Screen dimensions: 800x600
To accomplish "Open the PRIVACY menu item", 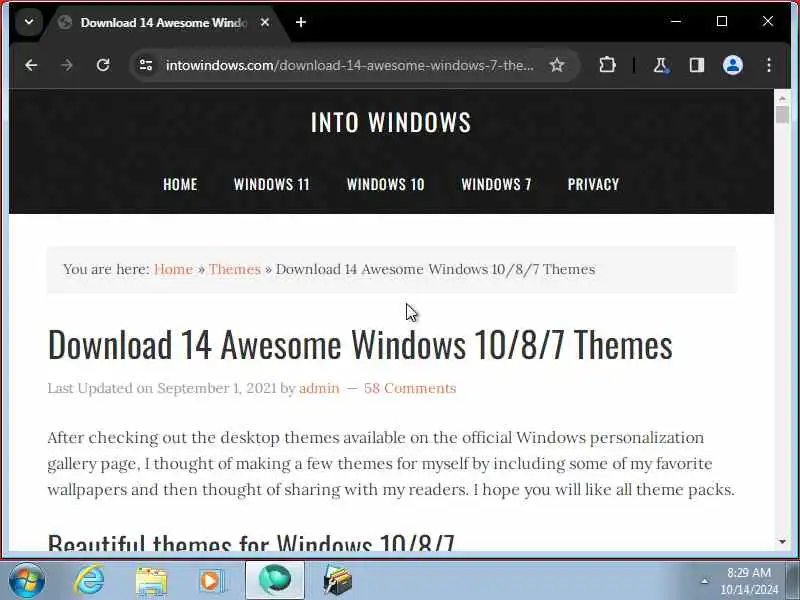I will point(593,184).
